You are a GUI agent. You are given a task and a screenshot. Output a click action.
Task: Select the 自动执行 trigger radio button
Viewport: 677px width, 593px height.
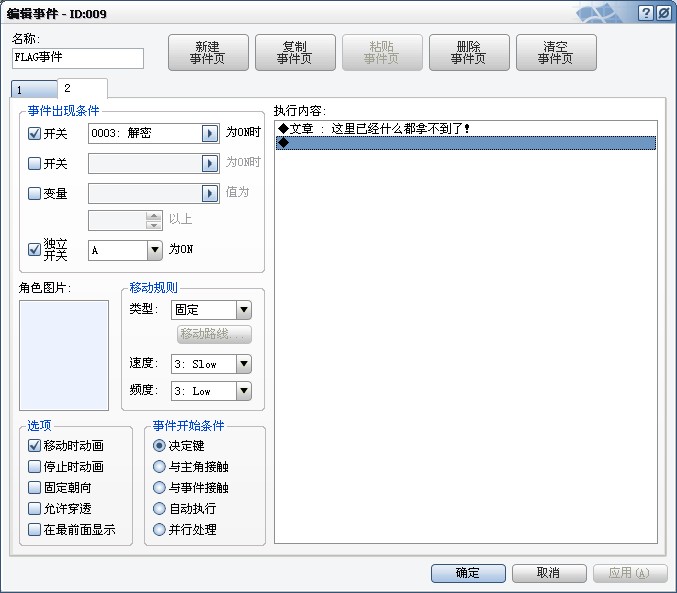click(x=159, y=508)
